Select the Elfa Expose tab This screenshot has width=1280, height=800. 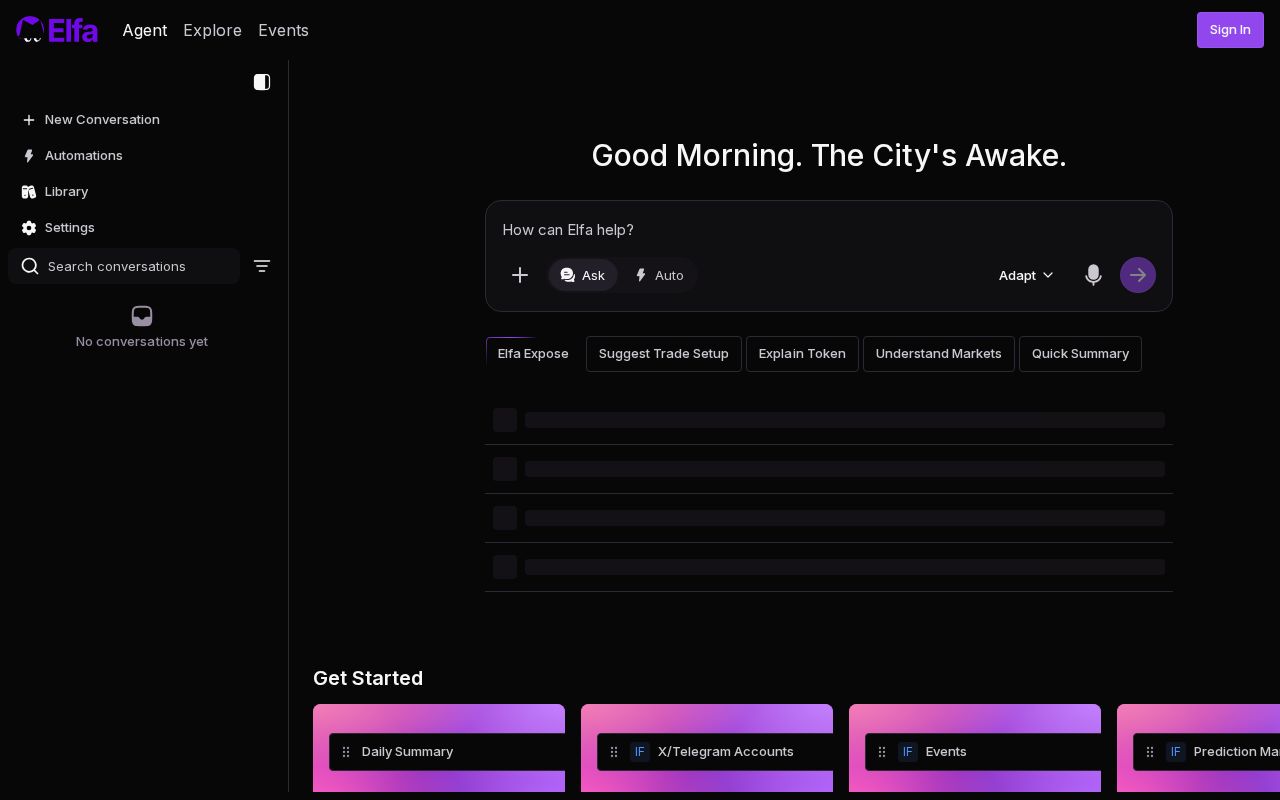[x=533, y=354]
